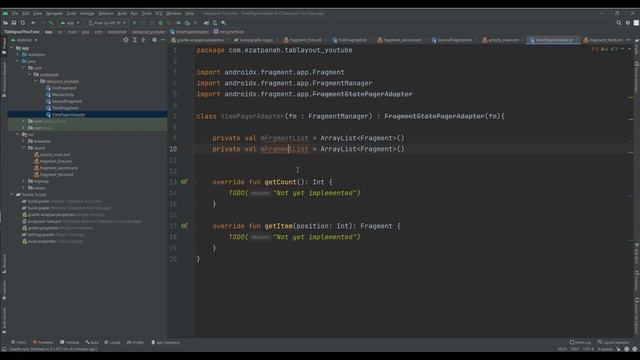Click Expand All icon in Project panel header
Viewport: 640px width, 360px height.
135,40
